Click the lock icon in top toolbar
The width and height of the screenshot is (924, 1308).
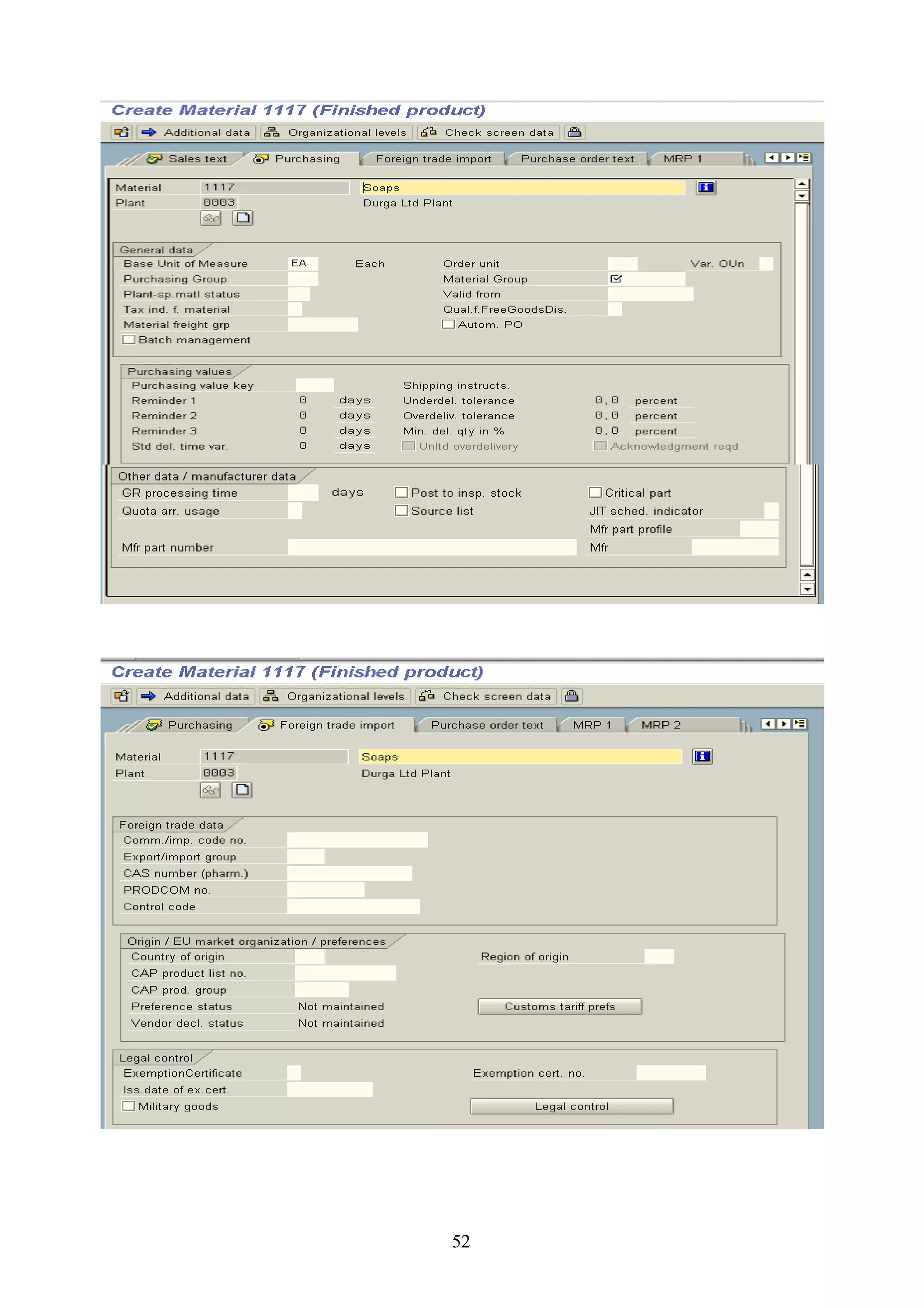coord(574,132)
